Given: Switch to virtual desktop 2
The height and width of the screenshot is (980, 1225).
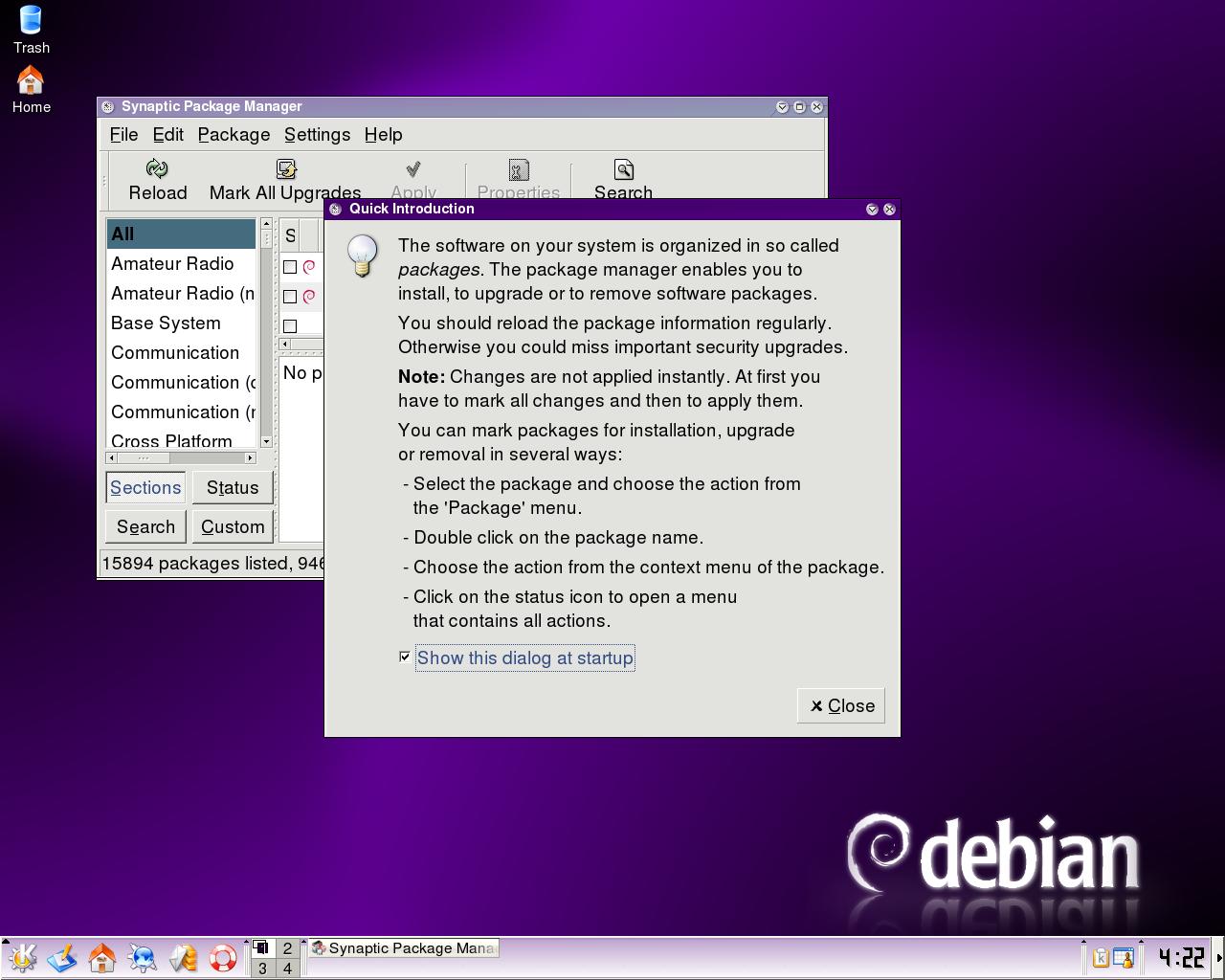Looking at the screenshot, I should click(x=287, y=948).
